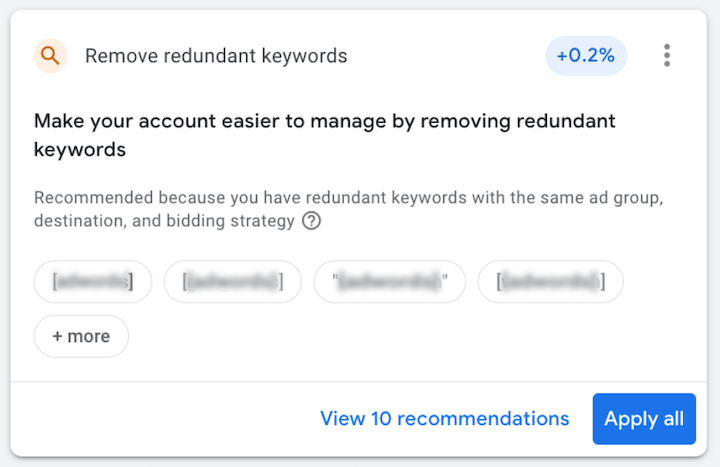Click the orange magnifier search icon
Screen dimensions: 720x467
(x=50, y=56)
